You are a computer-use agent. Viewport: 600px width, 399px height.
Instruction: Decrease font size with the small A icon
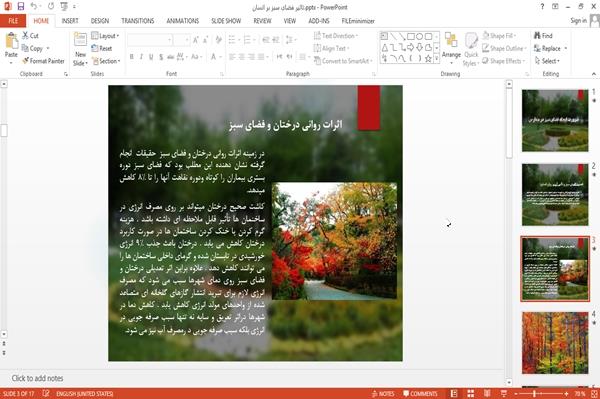point(205,40)
